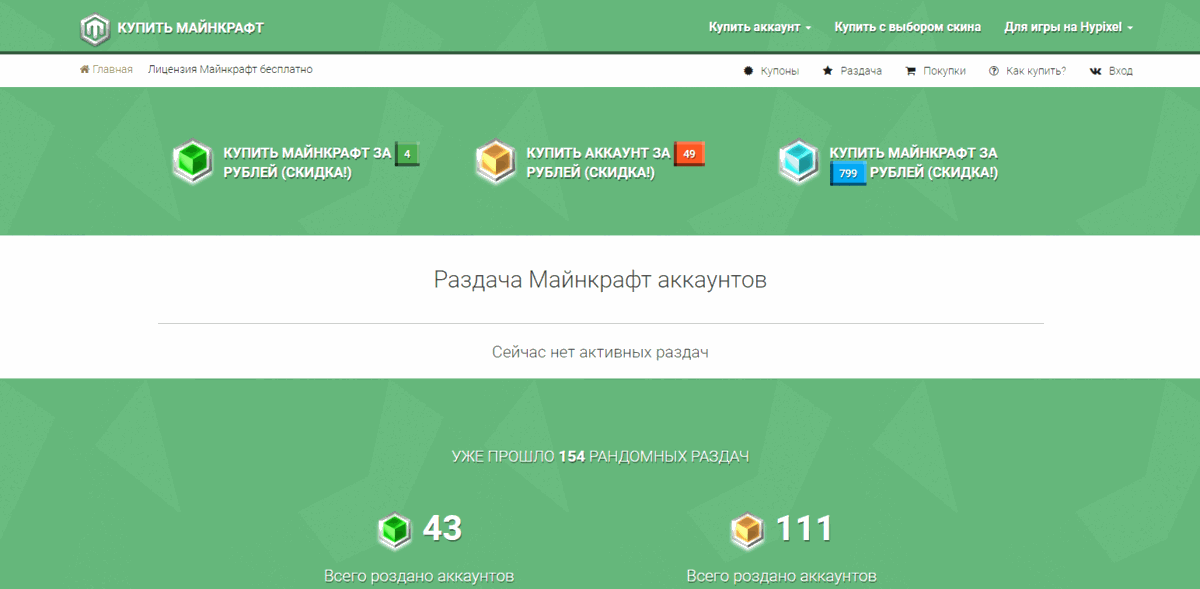Open the Покупки menu item
This screenshot has width=1200, height=589.
tap(945, 71)
